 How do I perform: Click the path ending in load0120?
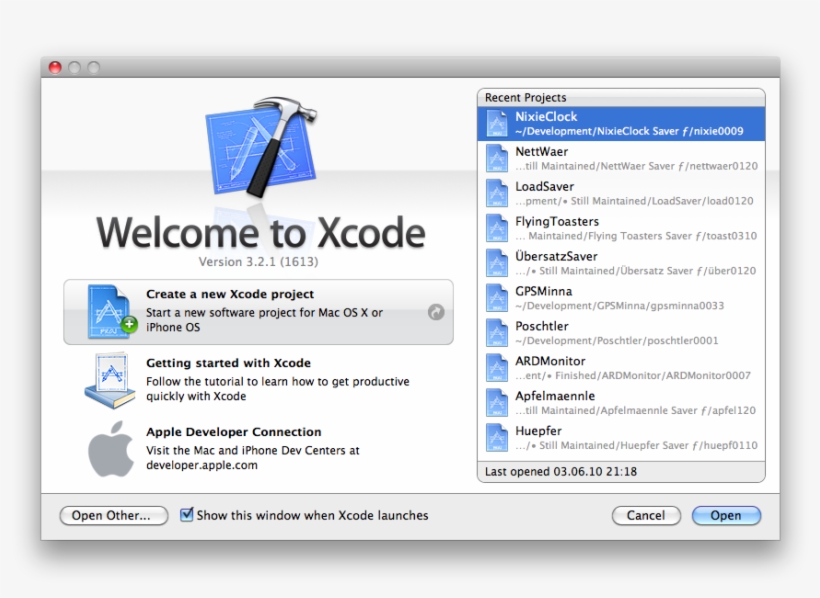634,201
